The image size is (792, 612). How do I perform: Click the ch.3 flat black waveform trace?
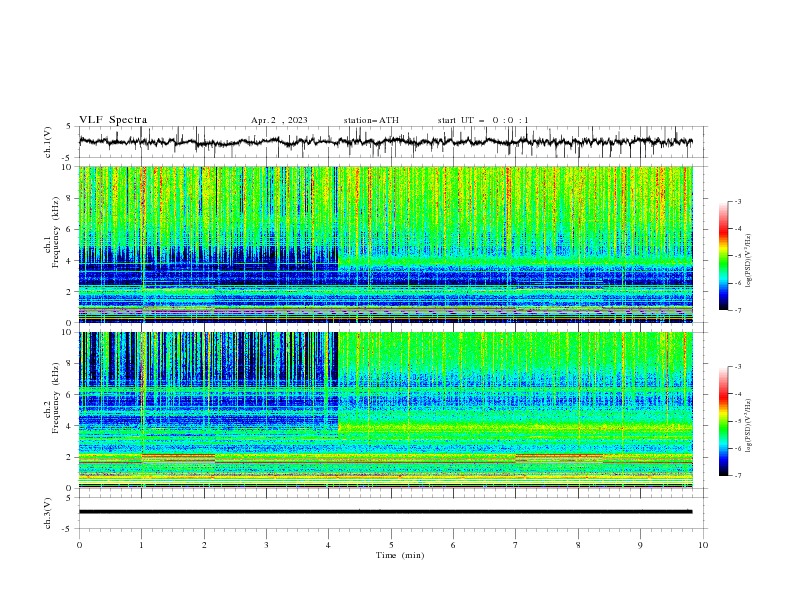coord(386,512)
